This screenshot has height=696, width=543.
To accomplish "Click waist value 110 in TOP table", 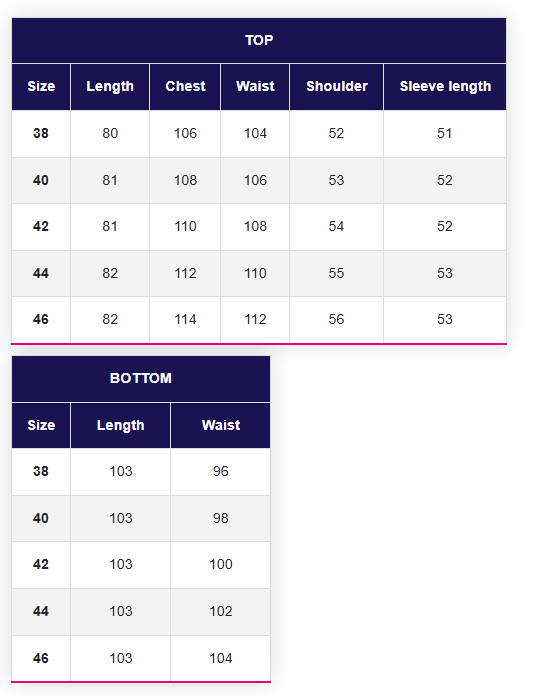I will tap(255, 273).
